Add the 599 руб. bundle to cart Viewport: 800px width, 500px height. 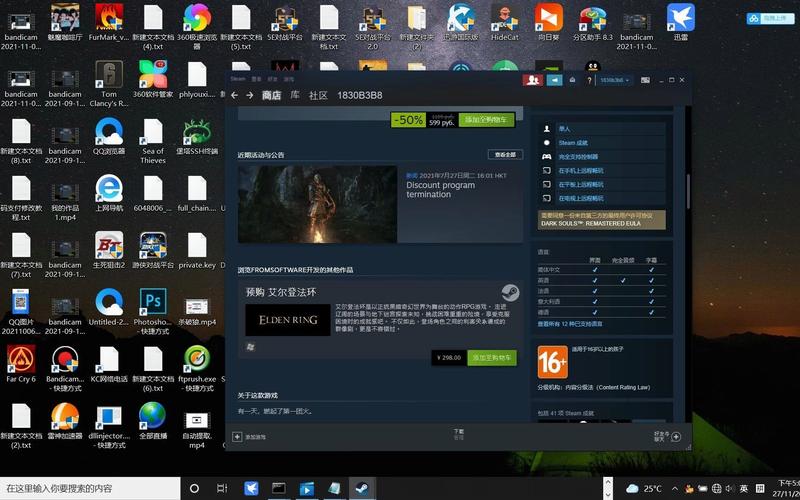[487, 120]
